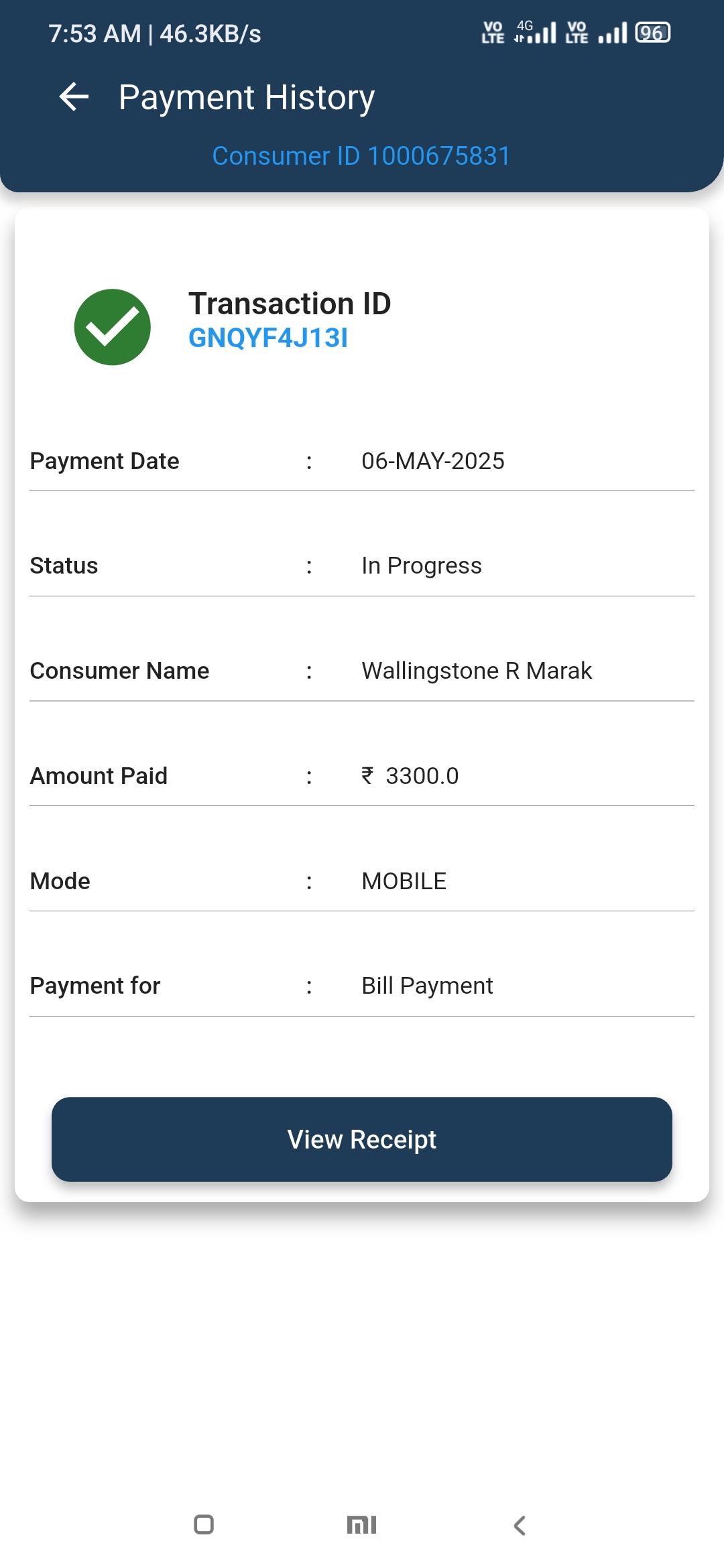
Task: Select the consumer name Wallingstone R Marak
Action: point(477,671)
